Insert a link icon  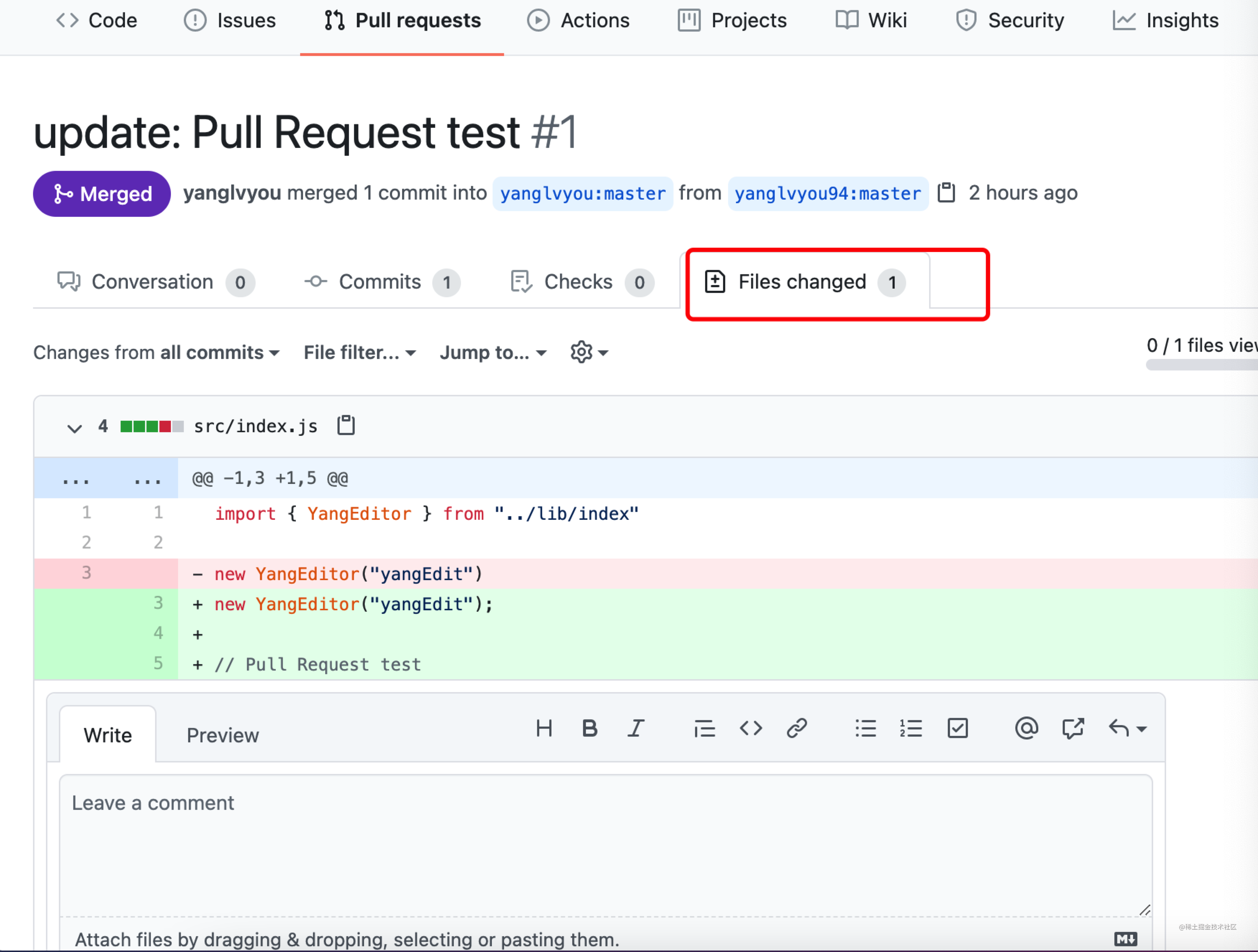coord(797,728)
